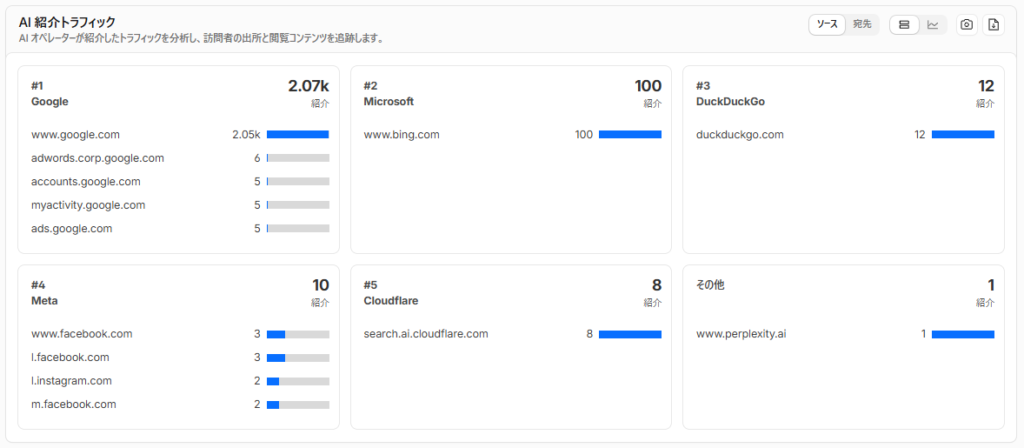Click the www.bing.com progress bar
This screenshot has height=448, width=1024.
[630, 135]
